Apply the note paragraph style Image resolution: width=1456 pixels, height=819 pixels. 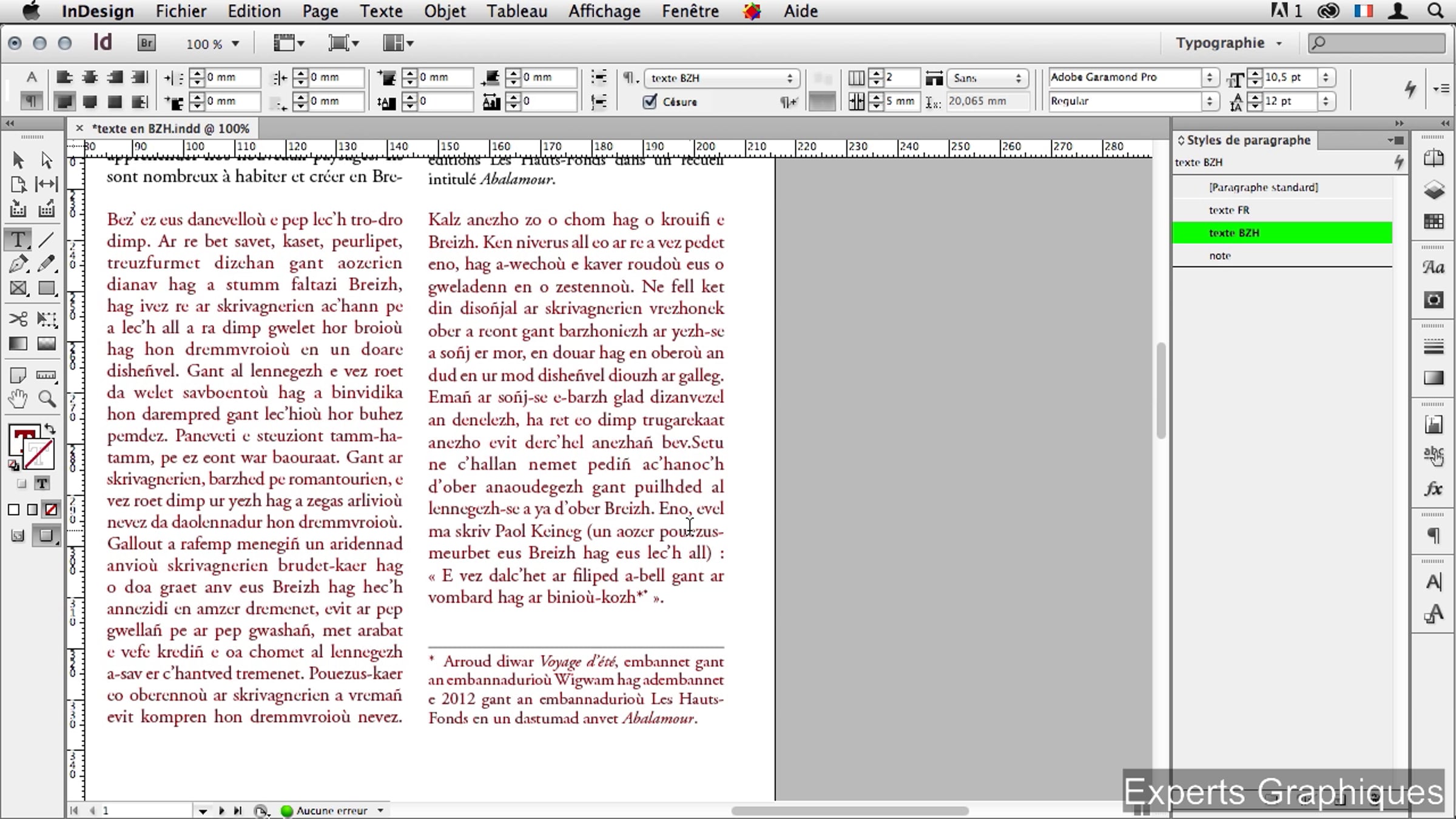pos(1282,255)
